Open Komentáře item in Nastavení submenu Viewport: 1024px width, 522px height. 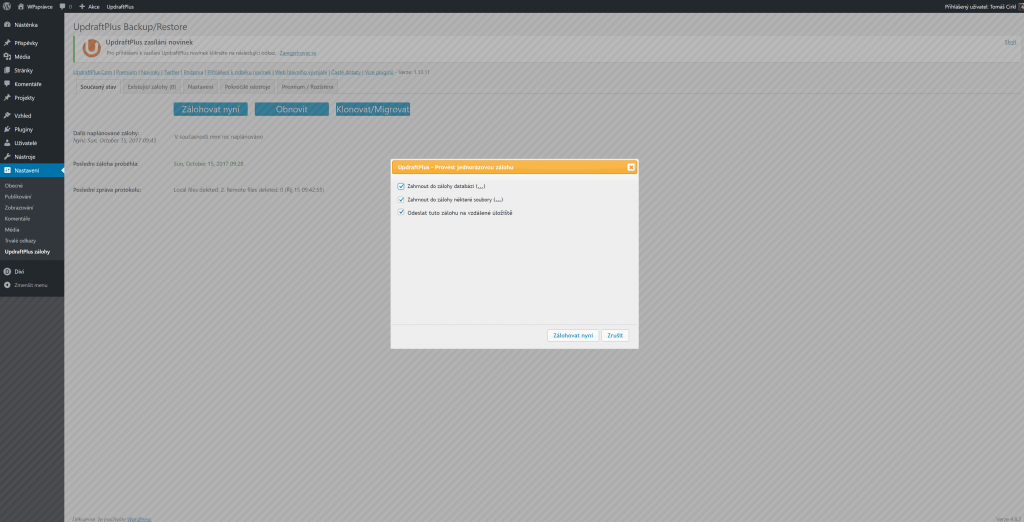pyautogui.click(x=18, y=219)
